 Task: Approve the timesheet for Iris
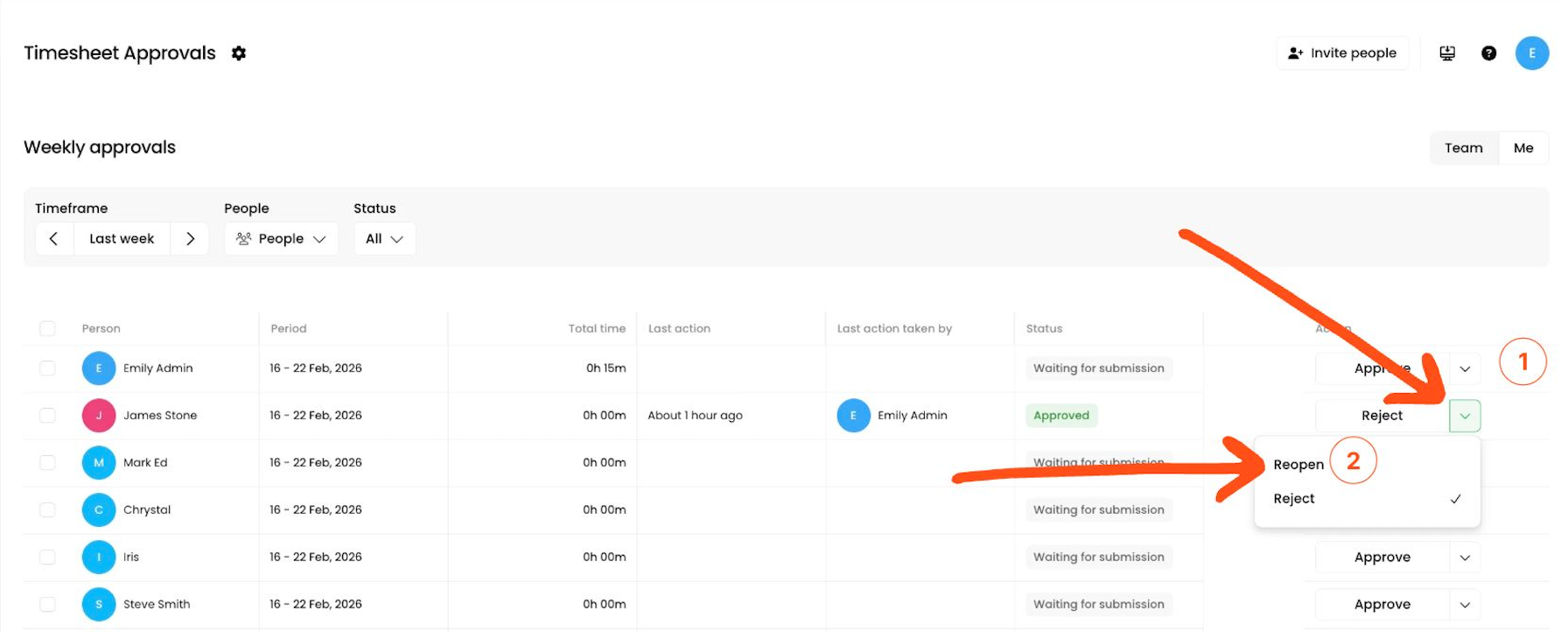pos(1382,558)
